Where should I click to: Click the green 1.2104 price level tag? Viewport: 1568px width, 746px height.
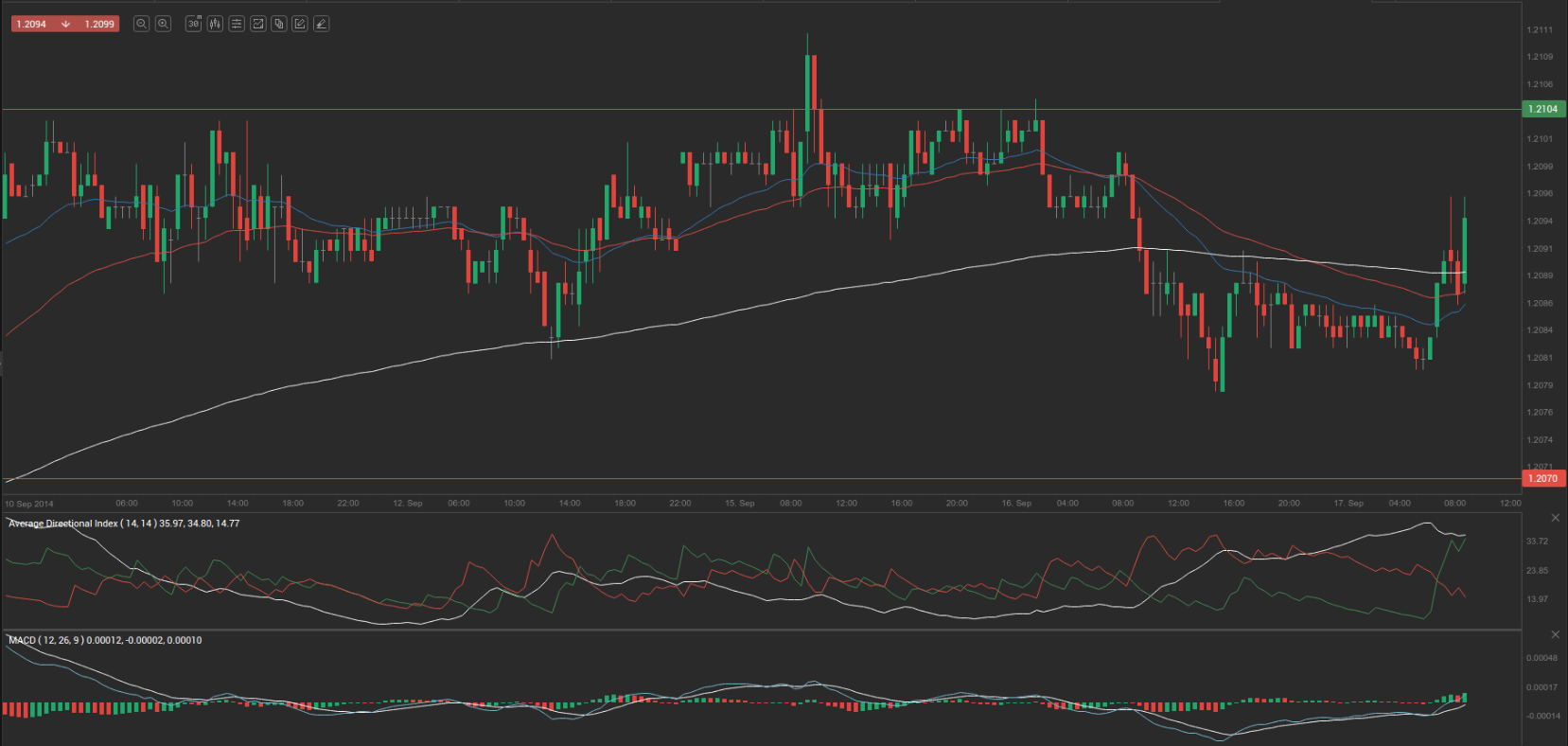pyautogui.click(x=1542, y=109)
